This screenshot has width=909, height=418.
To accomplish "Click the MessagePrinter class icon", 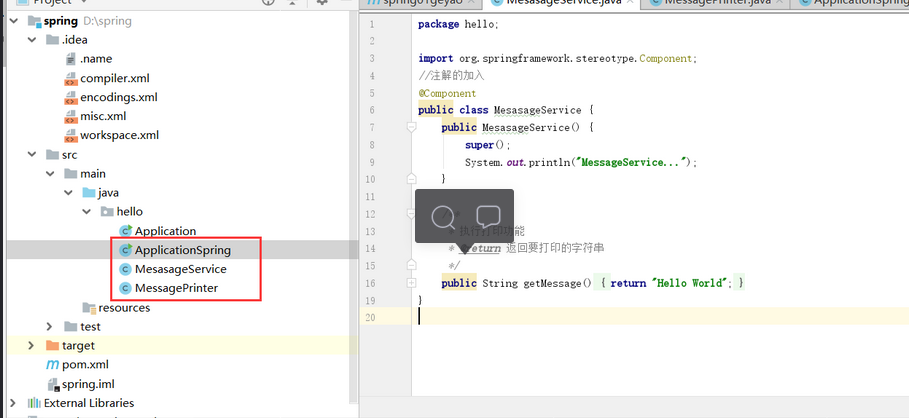I will click(125, 288).
